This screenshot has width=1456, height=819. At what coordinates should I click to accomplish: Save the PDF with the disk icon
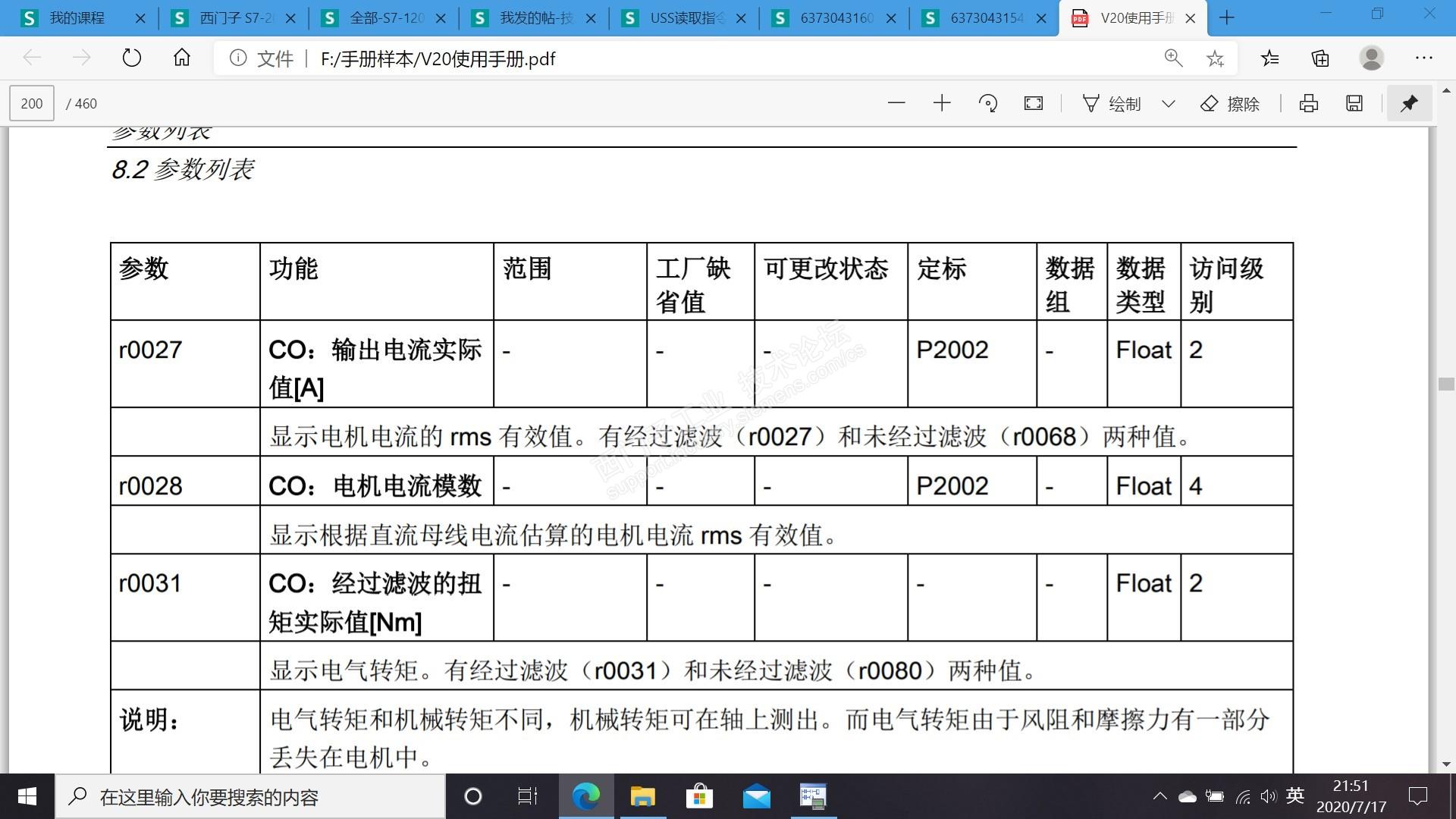pyautogui.click(x=1354, y=103)
